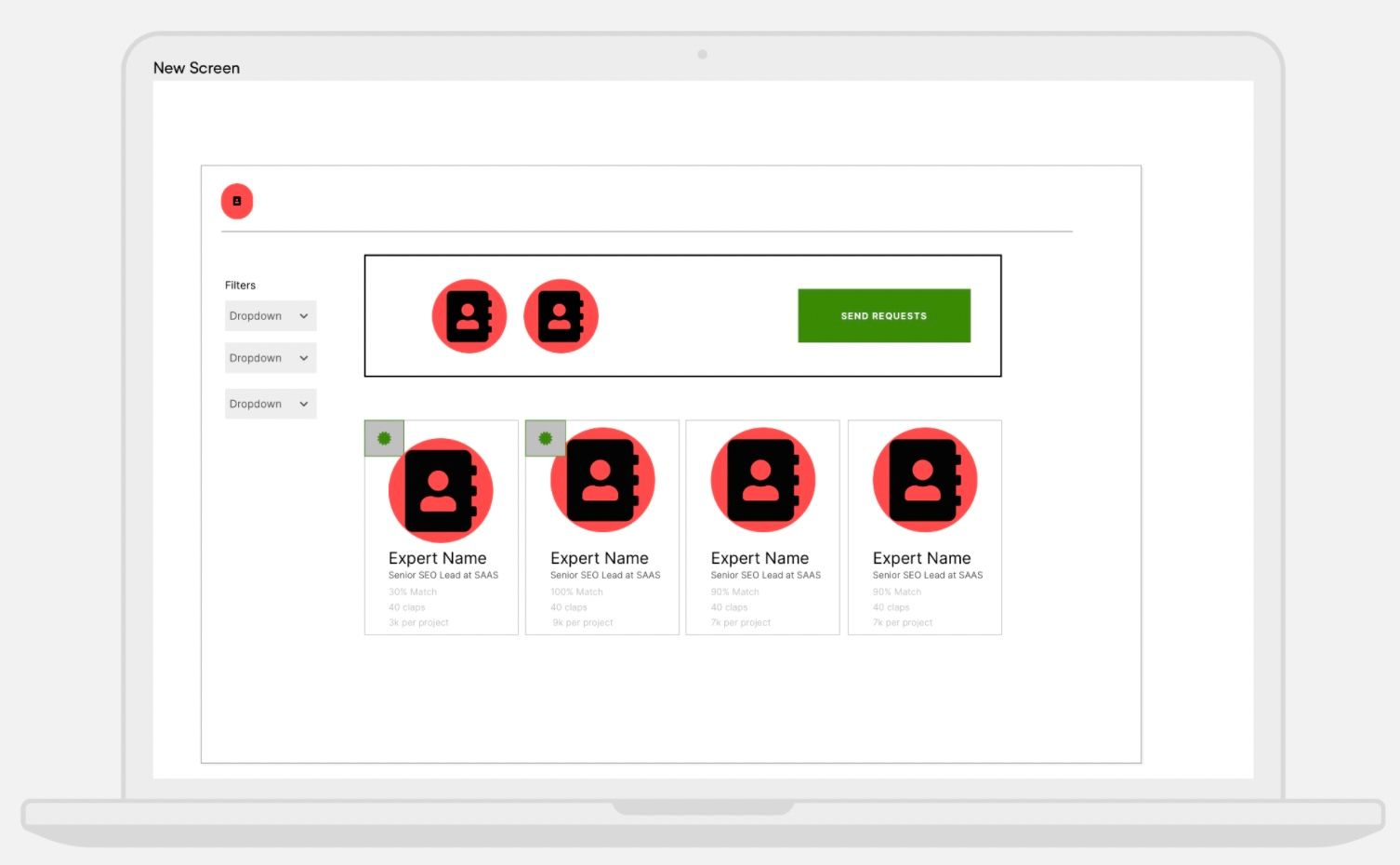Expand the third Filters Dropdown chevron
The image size is (1400, 865).
click(x=303, y=404)
